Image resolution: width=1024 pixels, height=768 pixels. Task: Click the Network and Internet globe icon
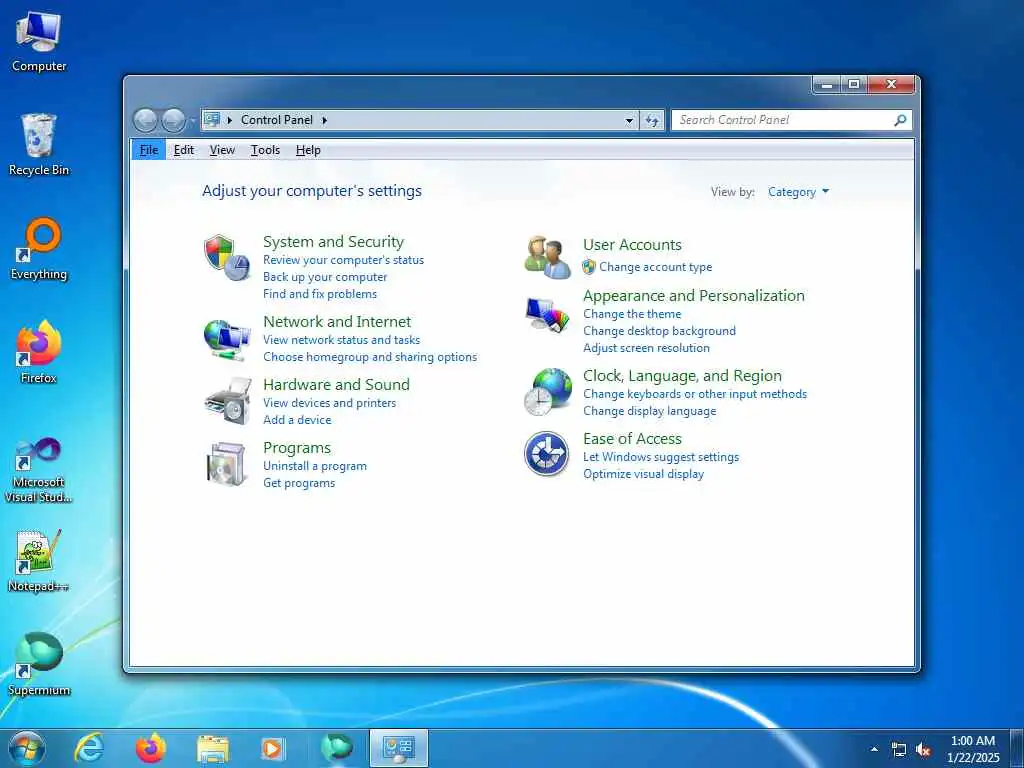(x=227, y=339)
